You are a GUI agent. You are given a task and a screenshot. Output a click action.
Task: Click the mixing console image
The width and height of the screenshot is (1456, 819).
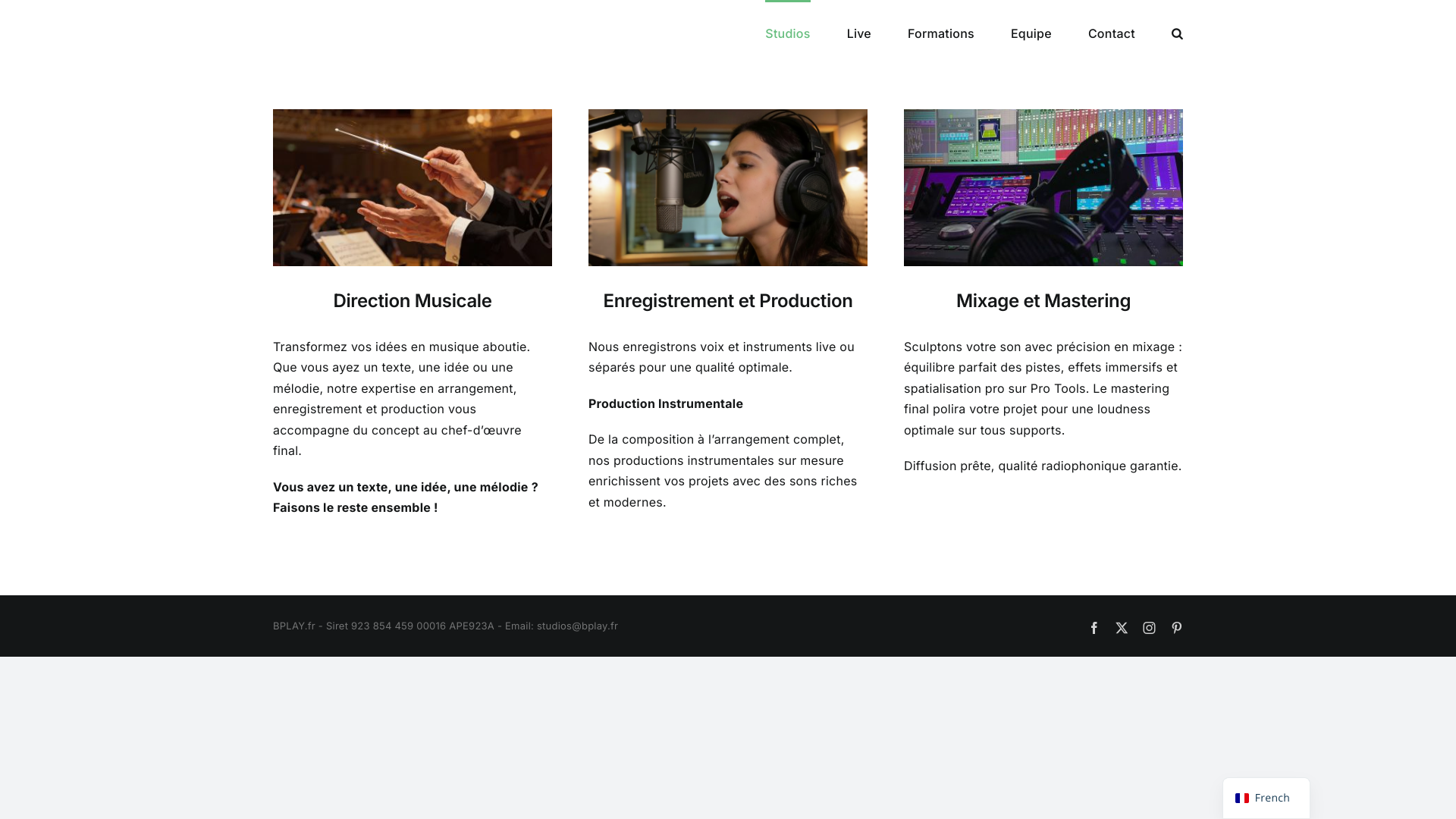click(x=1043, y=187)
